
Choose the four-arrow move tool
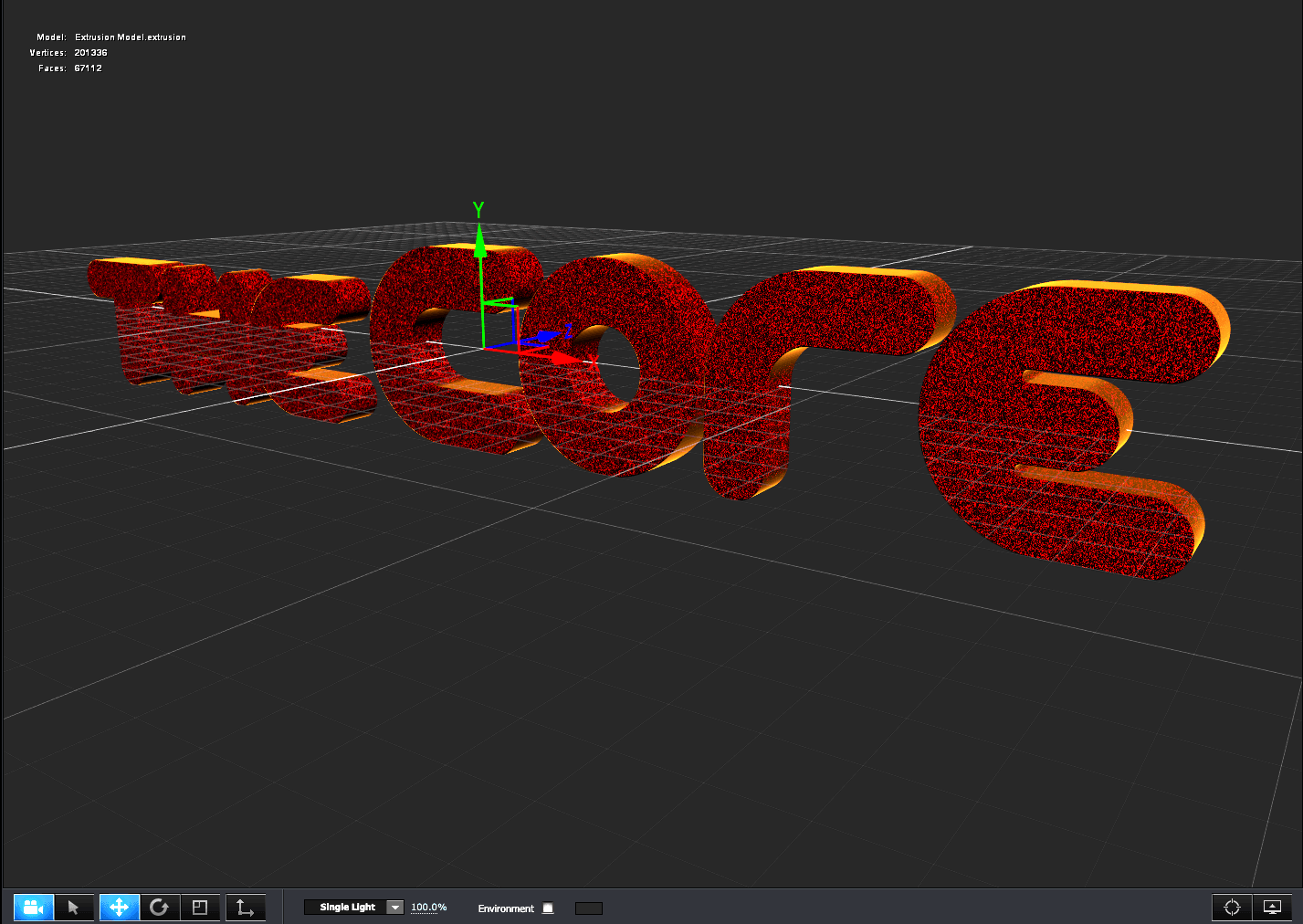pos(119,908)
